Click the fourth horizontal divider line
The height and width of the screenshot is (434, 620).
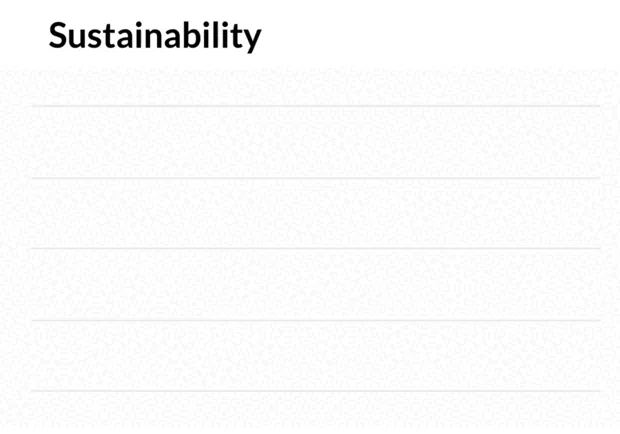click(x=316, y=320)
